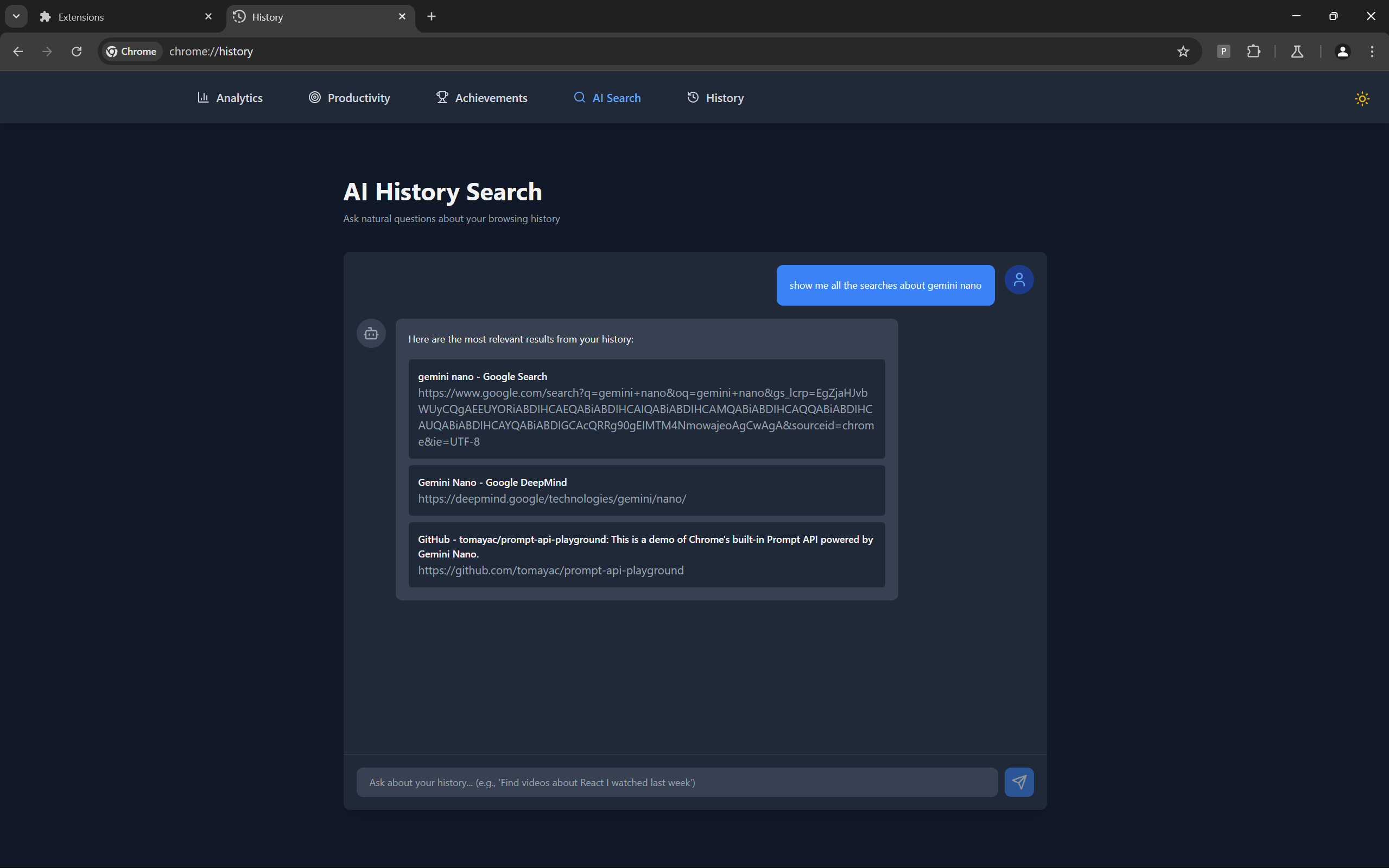
Task: Switch to the Productivity tab
Action: (349, 98)
